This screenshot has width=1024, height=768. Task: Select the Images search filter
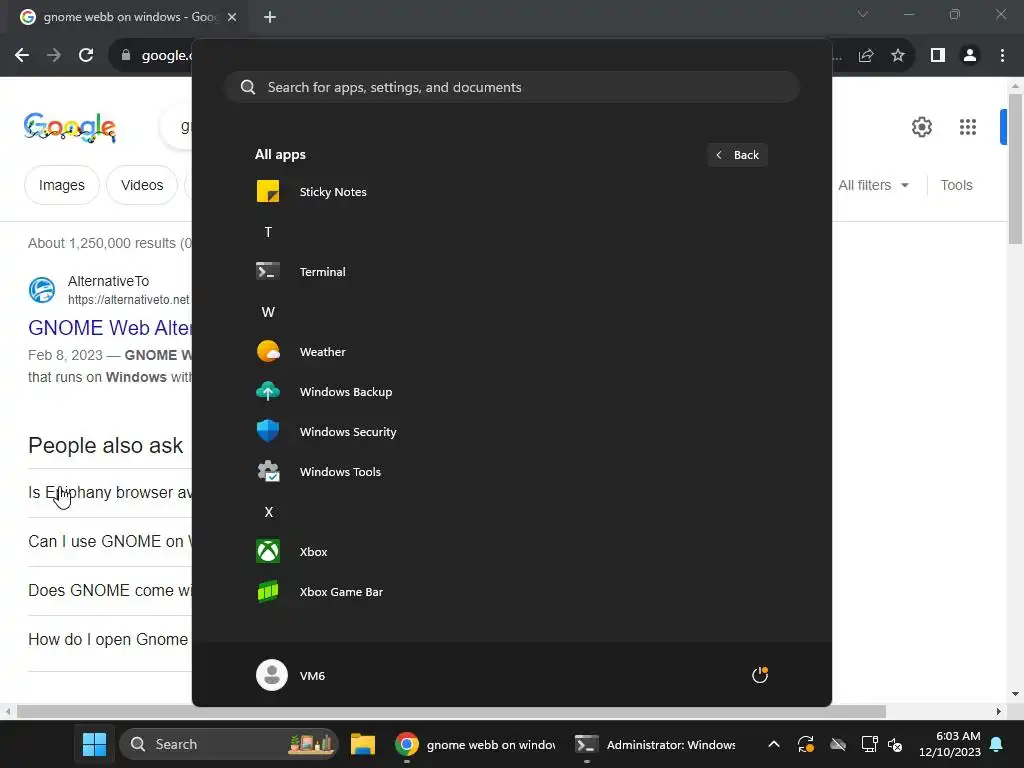coord(61,185)
